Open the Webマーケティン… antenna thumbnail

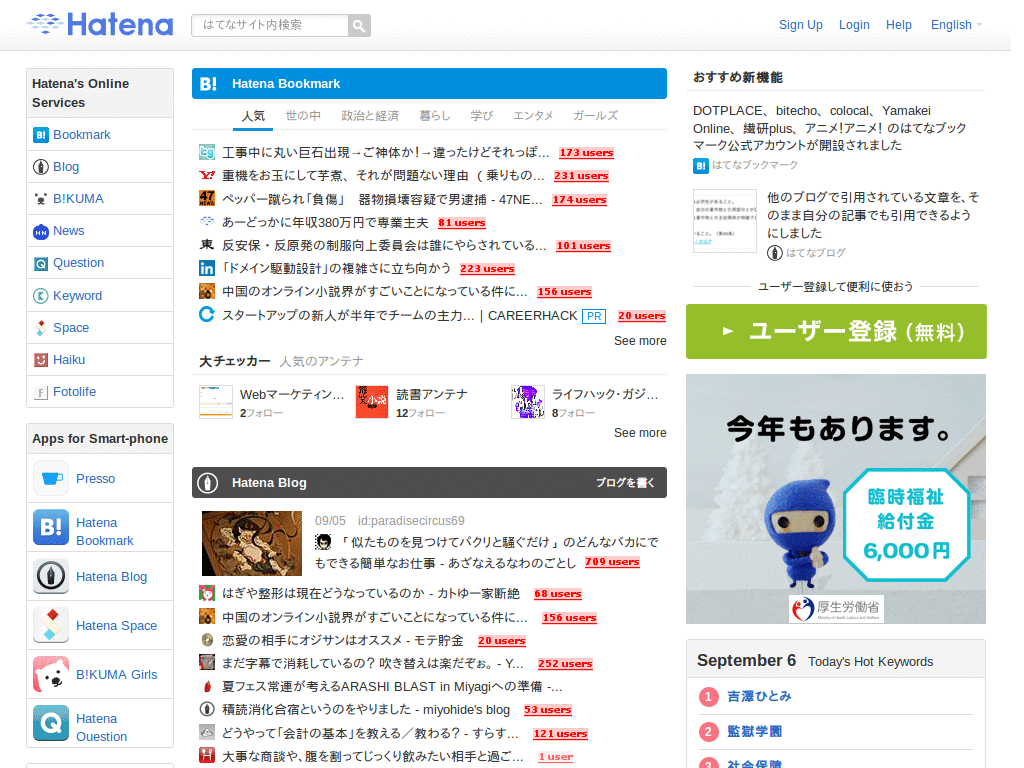pos(216,402)
